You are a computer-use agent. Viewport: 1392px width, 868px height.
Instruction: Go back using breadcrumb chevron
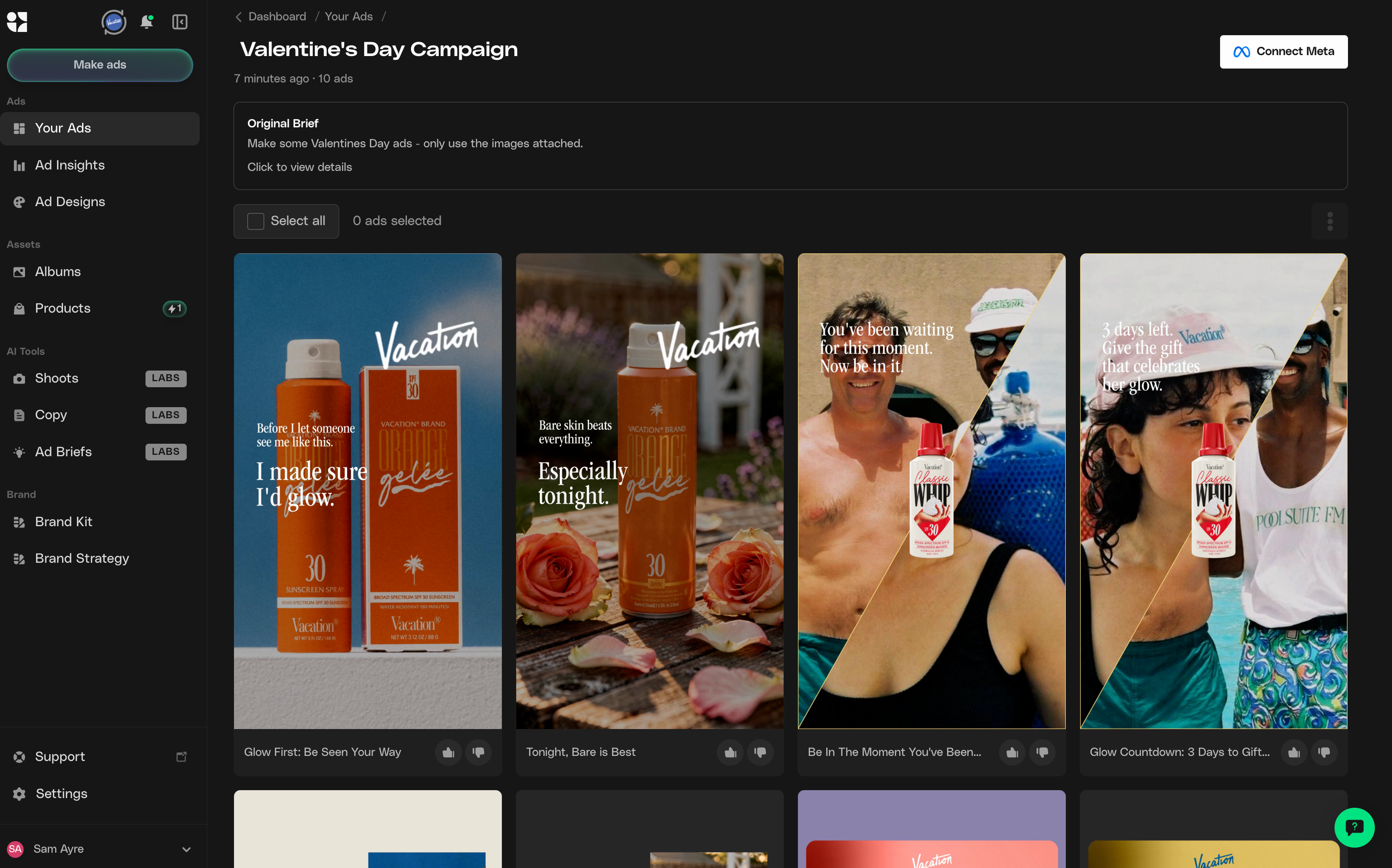pyautogui.click(x=238, y=17)
